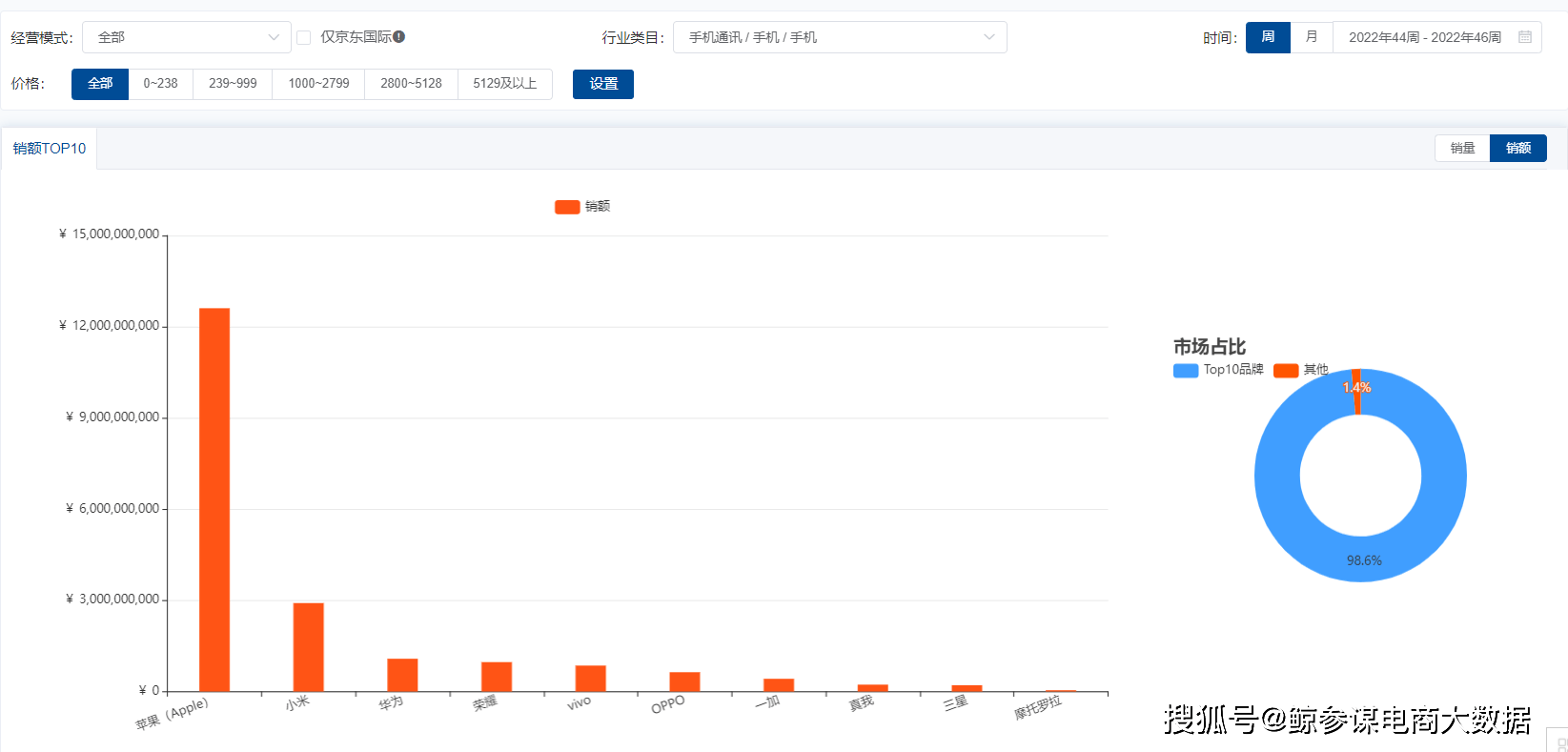This screenshot has width=1568, height=752.
Task: Click the 三星 axis label
Action: pos(956,702)
